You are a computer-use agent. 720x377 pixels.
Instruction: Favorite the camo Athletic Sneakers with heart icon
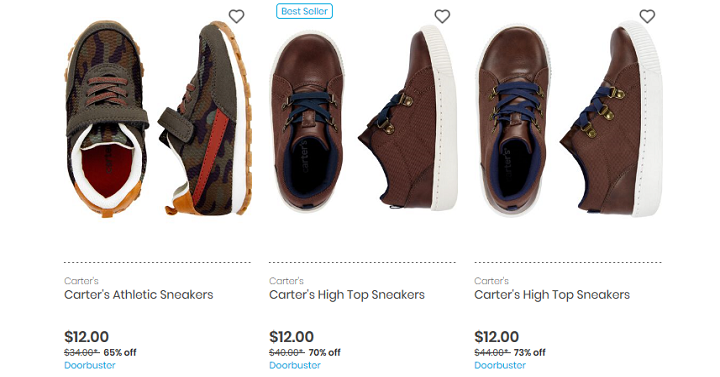(236, 17)
